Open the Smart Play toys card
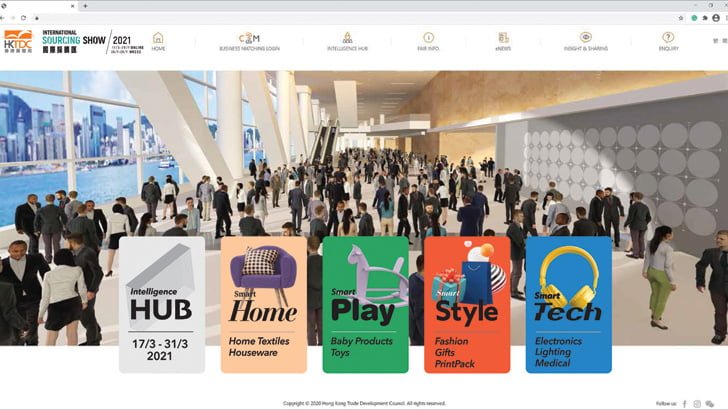728x410 pixels. pyautogui.click(x=365, y=304)
